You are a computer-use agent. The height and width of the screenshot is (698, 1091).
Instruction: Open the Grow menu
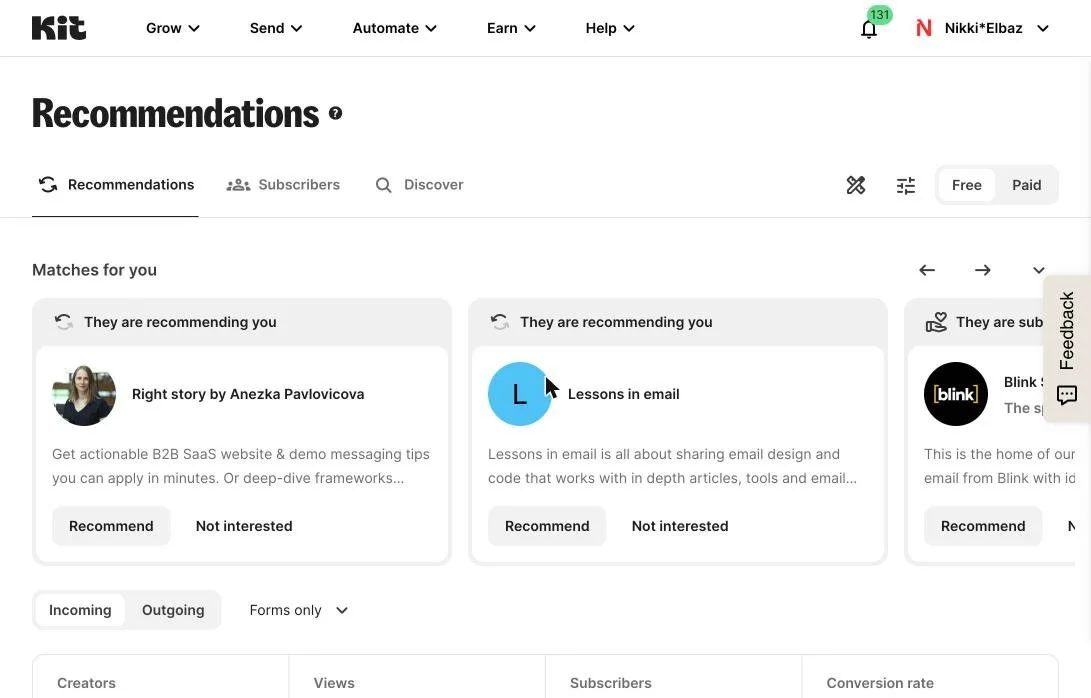173,29
